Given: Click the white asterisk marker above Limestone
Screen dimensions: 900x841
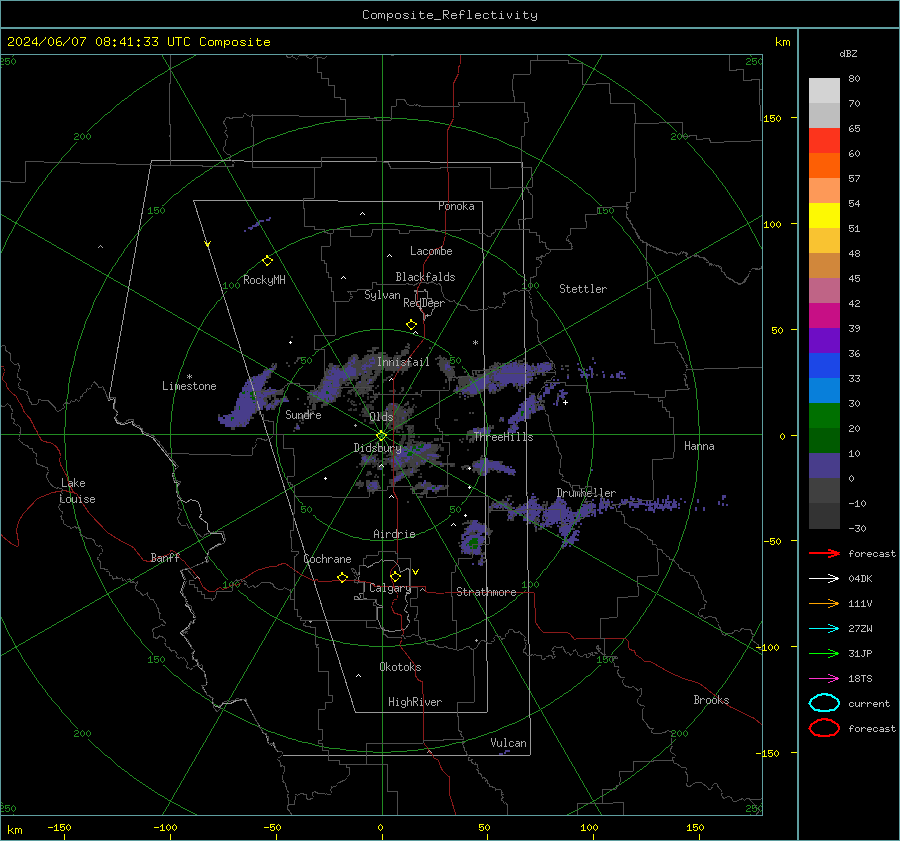Looking at the screenshot, I should [189, 377].
